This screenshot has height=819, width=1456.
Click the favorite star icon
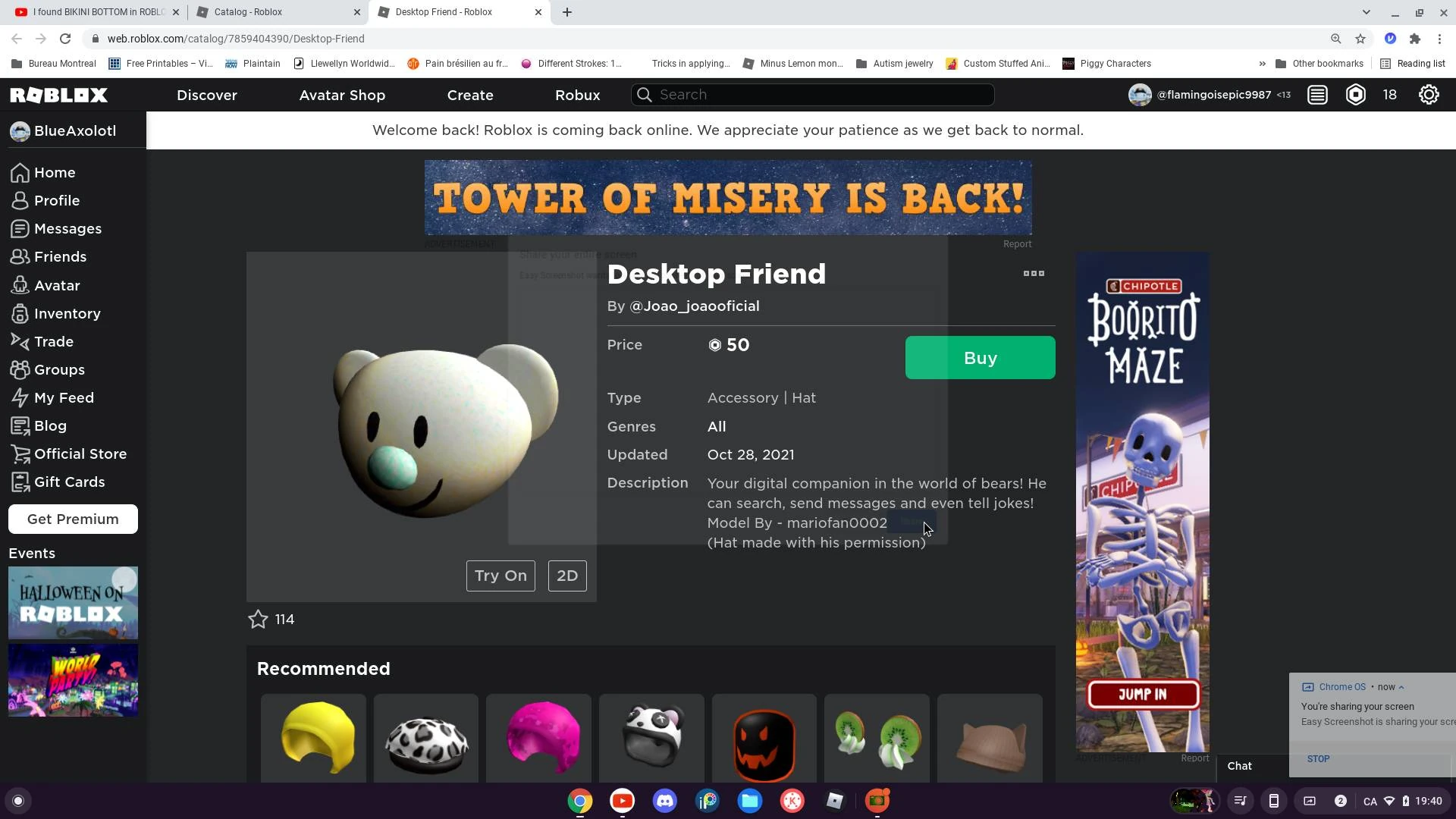[258, 620]
